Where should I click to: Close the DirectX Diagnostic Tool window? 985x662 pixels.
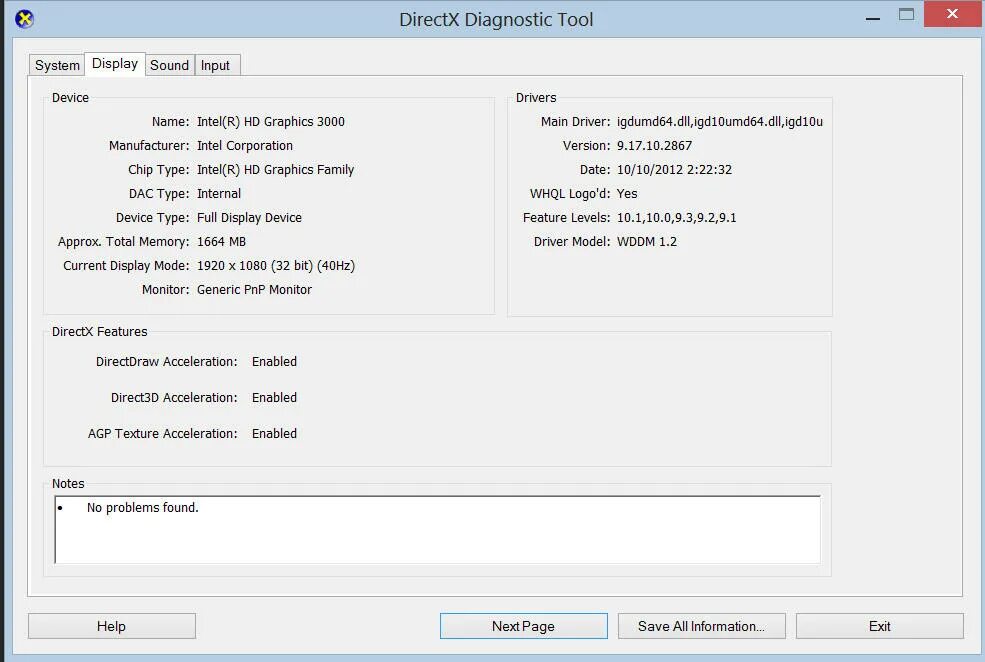click(x=952, y=14)
